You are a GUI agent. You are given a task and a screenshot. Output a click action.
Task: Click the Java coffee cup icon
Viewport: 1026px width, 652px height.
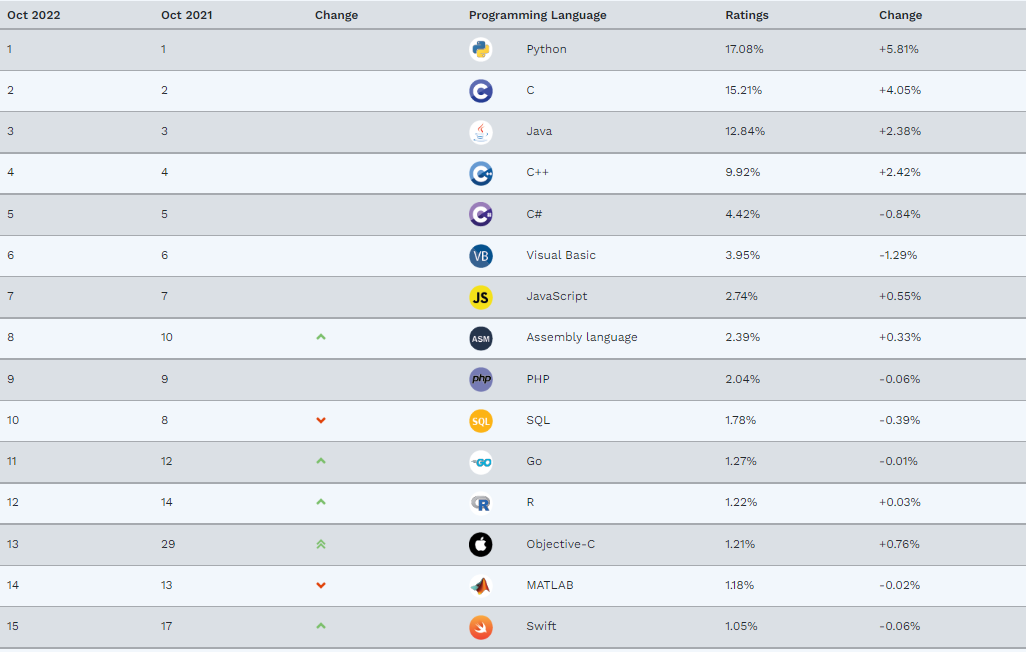(x=481, y=132)
